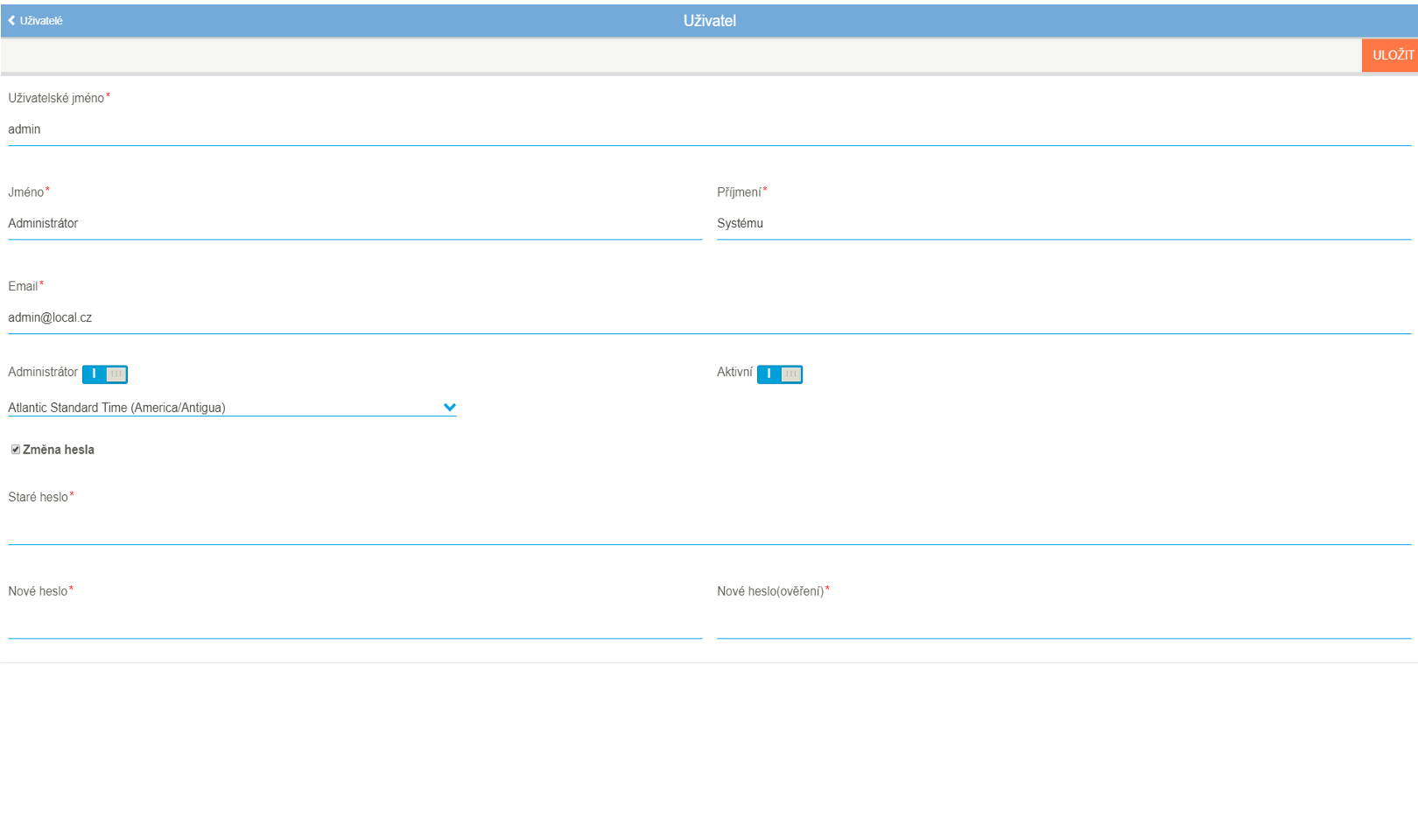Click into the Nové heslo input
1418x840 pixels.
pyautogui.click(x=354, y=623)
